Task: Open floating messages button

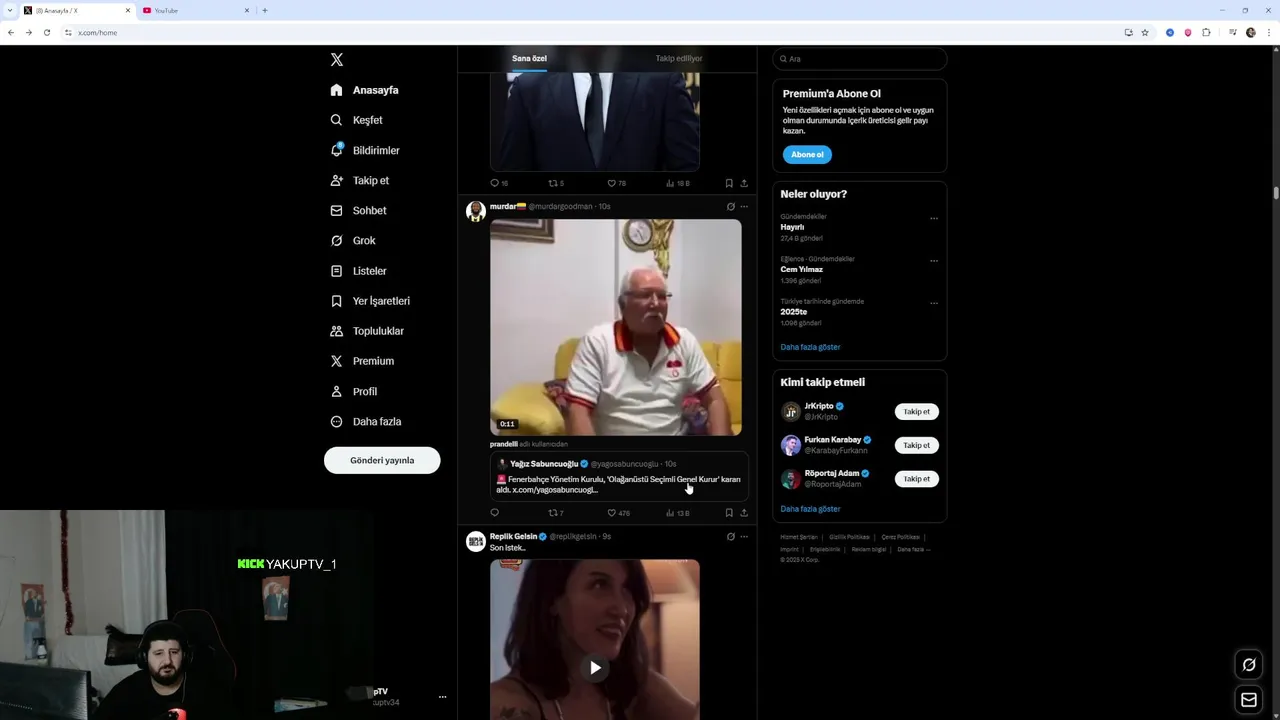Action: pyautogui.click(x=1249, y=700)
